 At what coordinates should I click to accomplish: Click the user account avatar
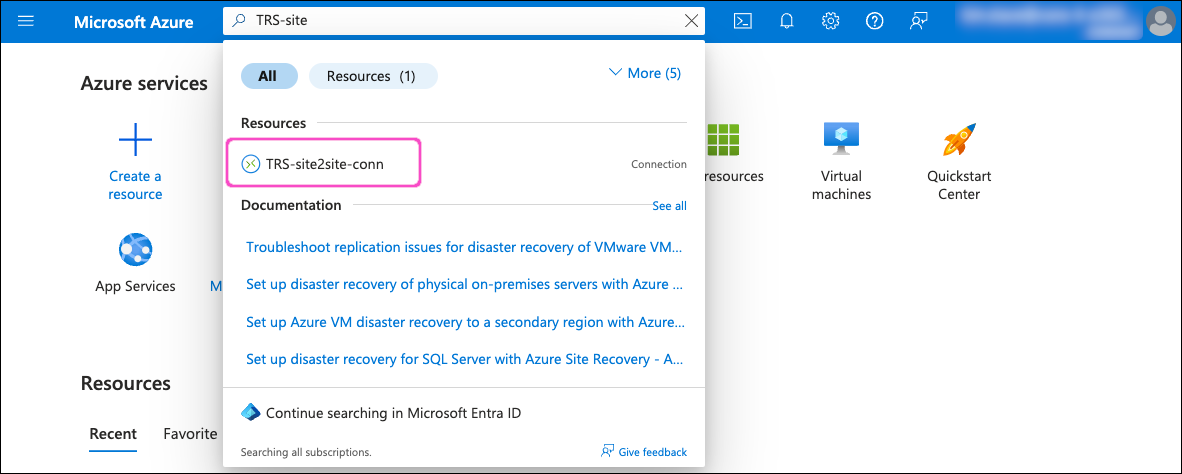click(x=1160, y=21)
